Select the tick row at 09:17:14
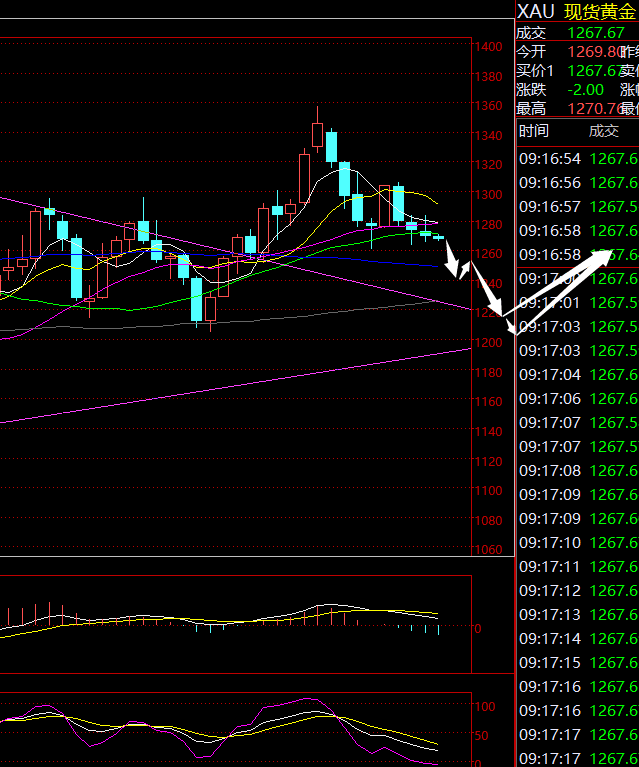Viewport: 639px width, 767px height. 577,638
